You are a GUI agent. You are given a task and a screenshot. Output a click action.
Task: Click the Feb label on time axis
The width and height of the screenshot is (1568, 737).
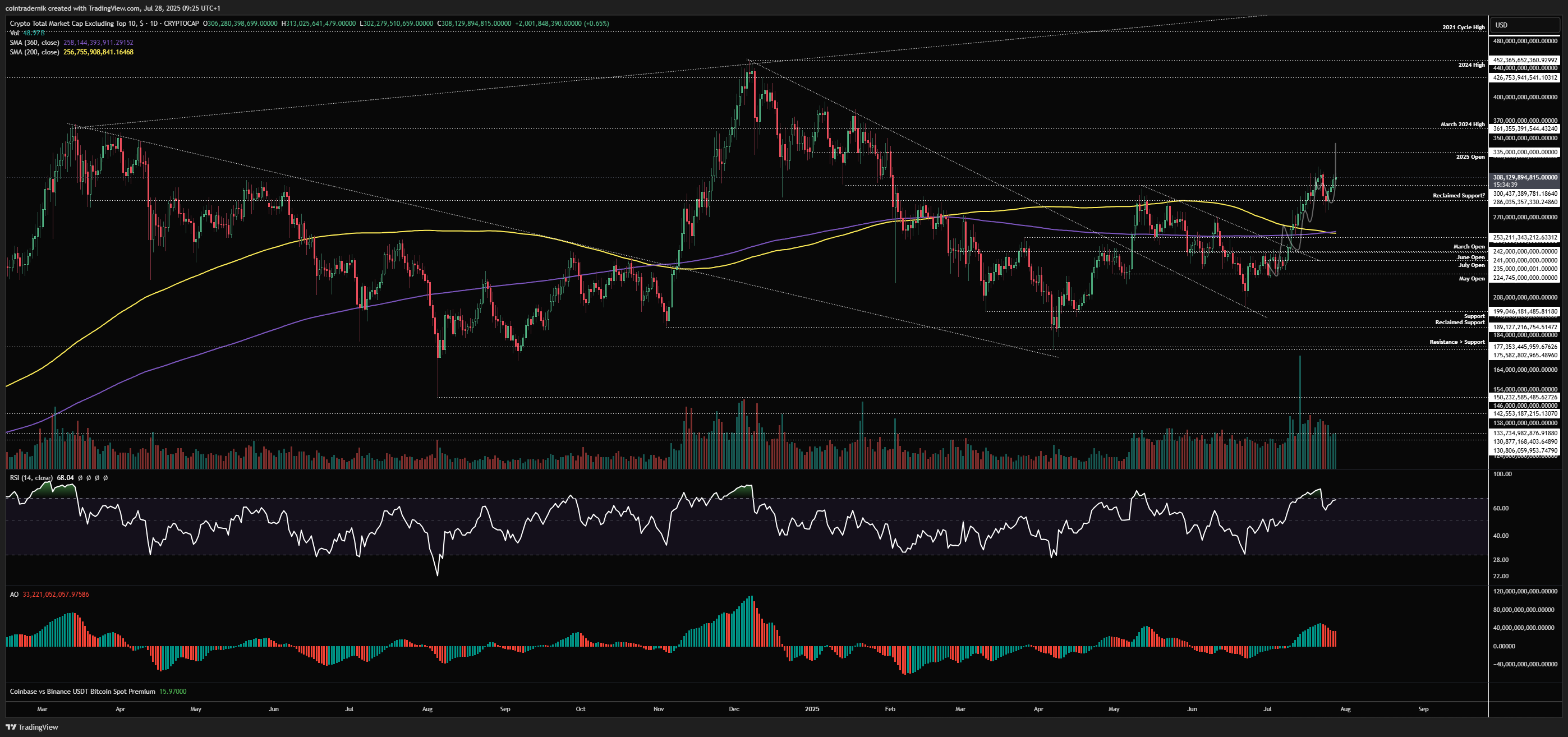click(x=890, y=709)
